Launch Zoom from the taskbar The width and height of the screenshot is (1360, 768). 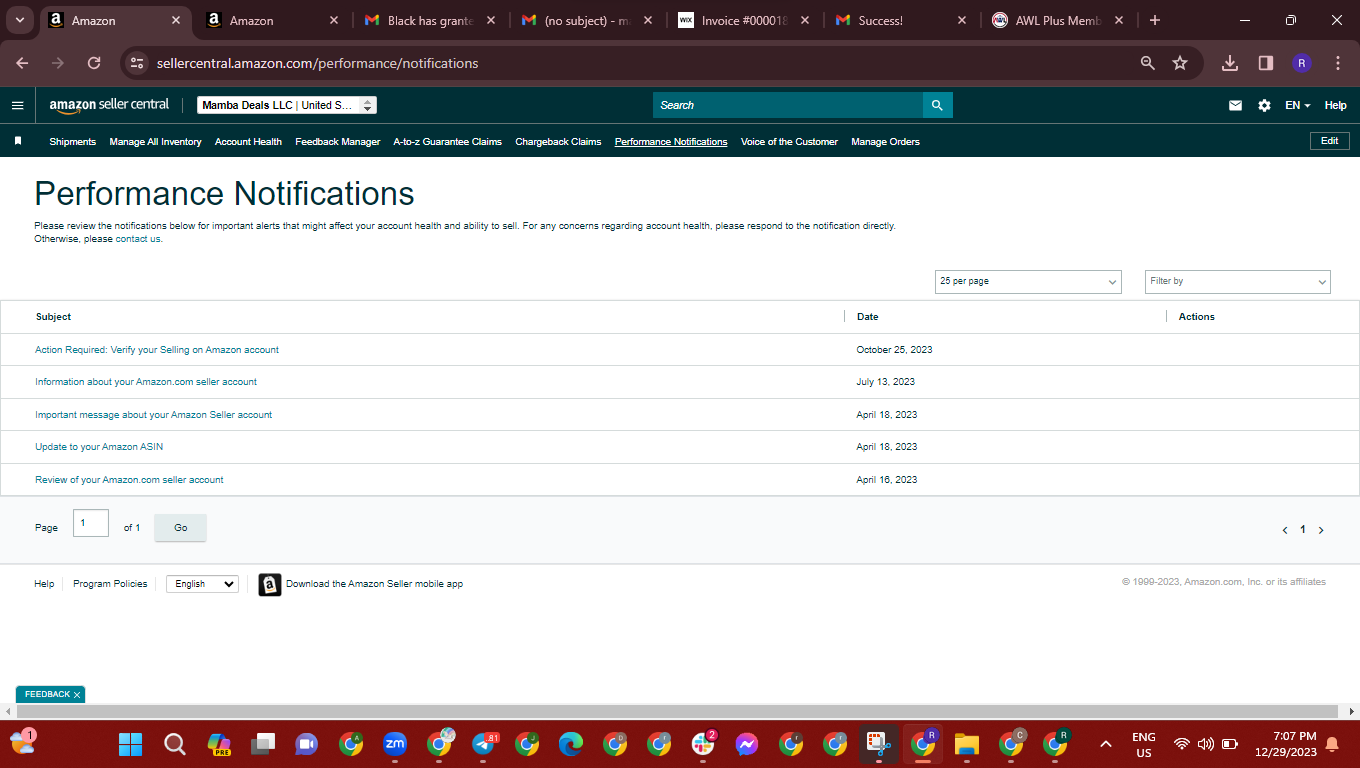tap(395, 744)
